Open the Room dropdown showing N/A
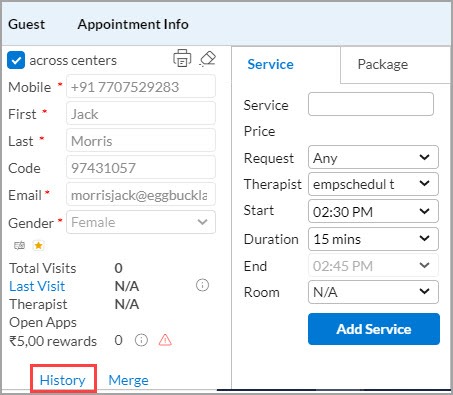Image resolution: width=453 pixels, height=395 pixels. pos(373,292)
